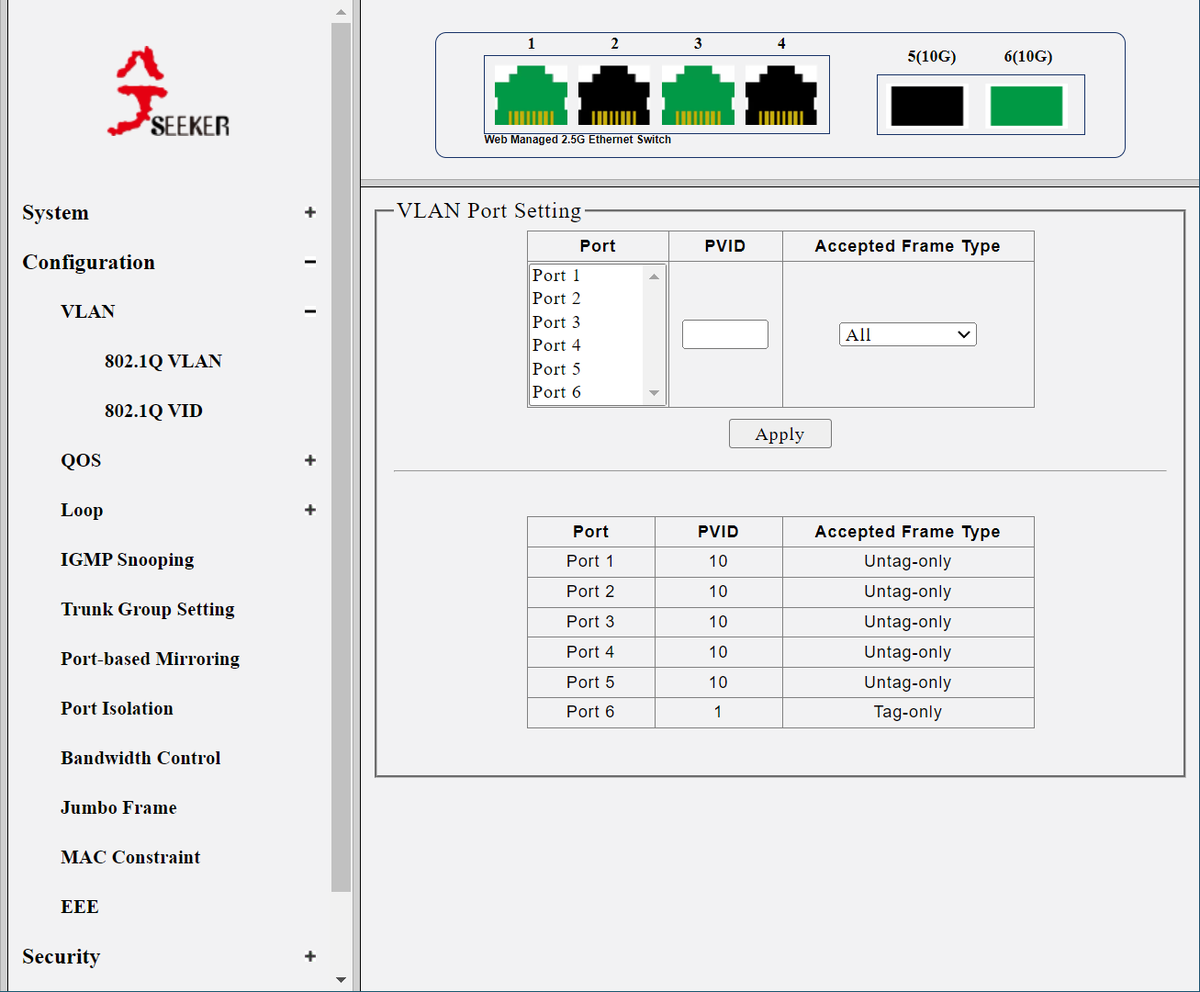Open Jumbo Frame page
1200x992 pixels.
point(119,808)
